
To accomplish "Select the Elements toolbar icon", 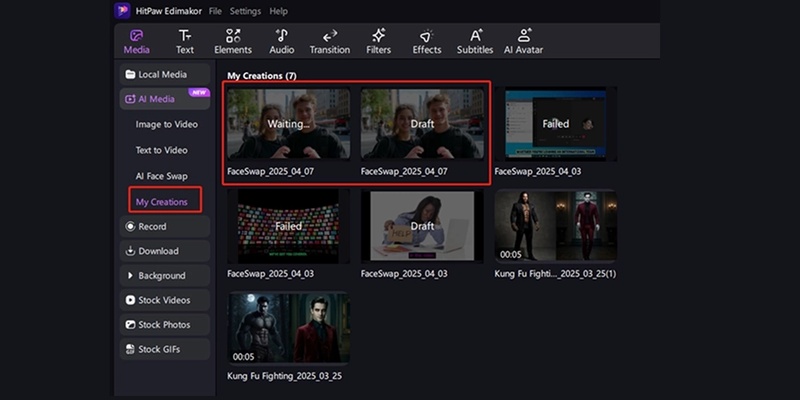I will [x=233, y=41].
